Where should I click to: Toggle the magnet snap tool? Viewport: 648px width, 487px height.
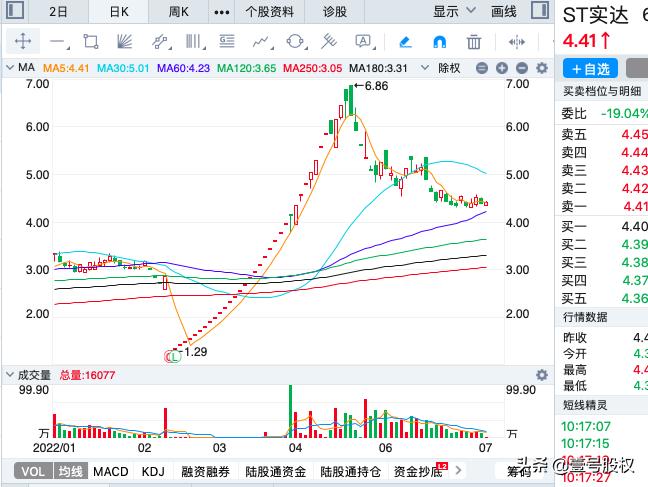pos(439,42)
